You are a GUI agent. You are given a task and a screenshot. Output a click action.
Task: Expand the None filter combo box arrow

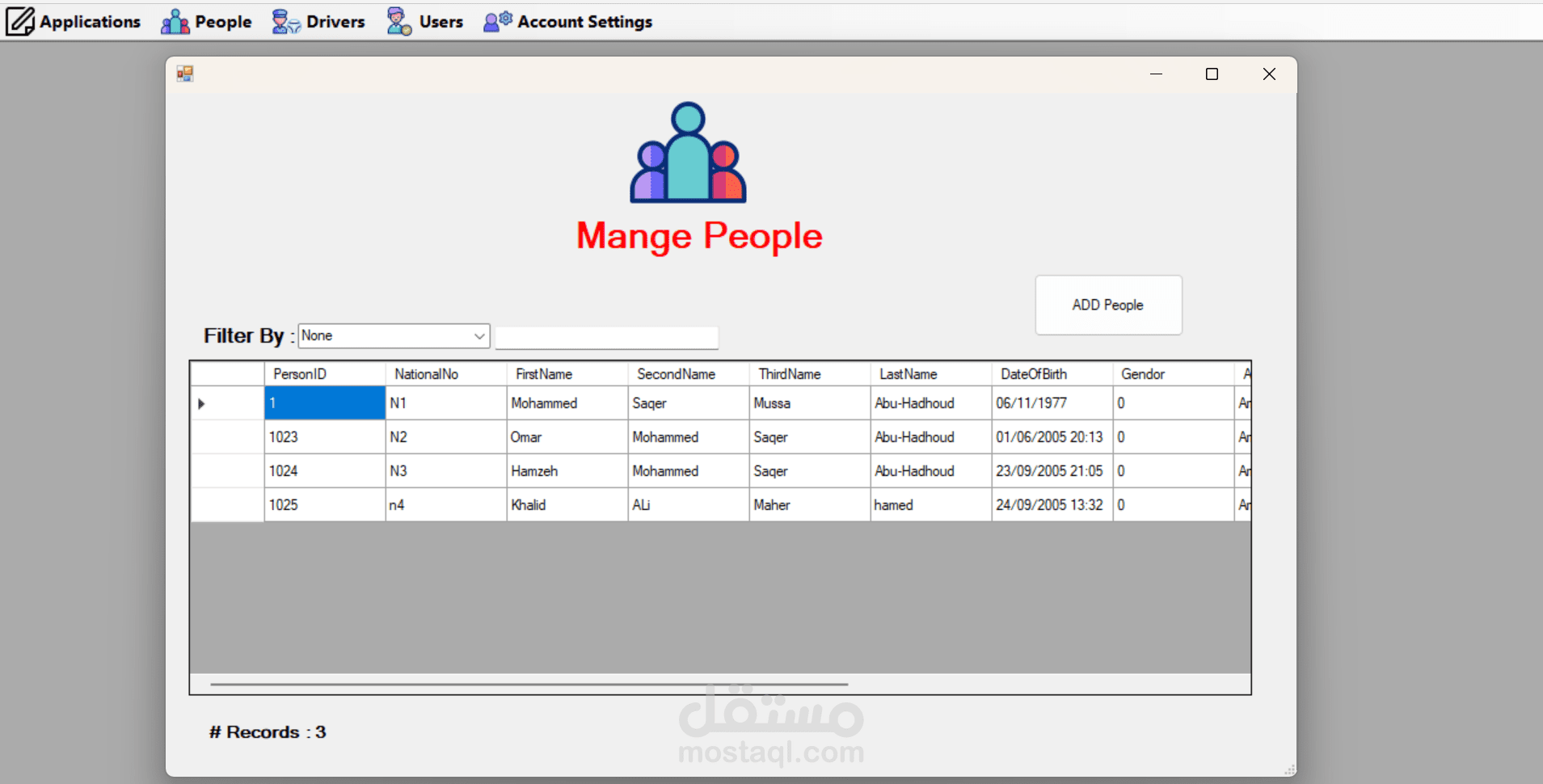pyautogui.click(x=478, y=336)
